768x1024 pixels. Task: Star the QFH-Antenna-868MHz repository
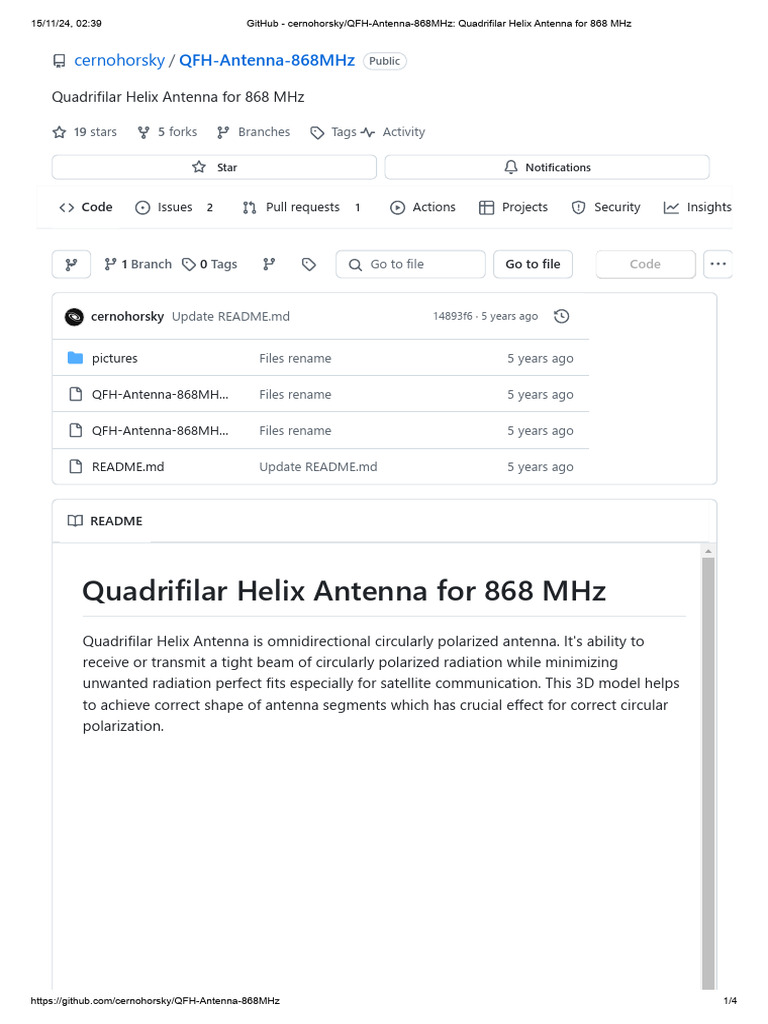pyautogui.click(x=214, y=167)
